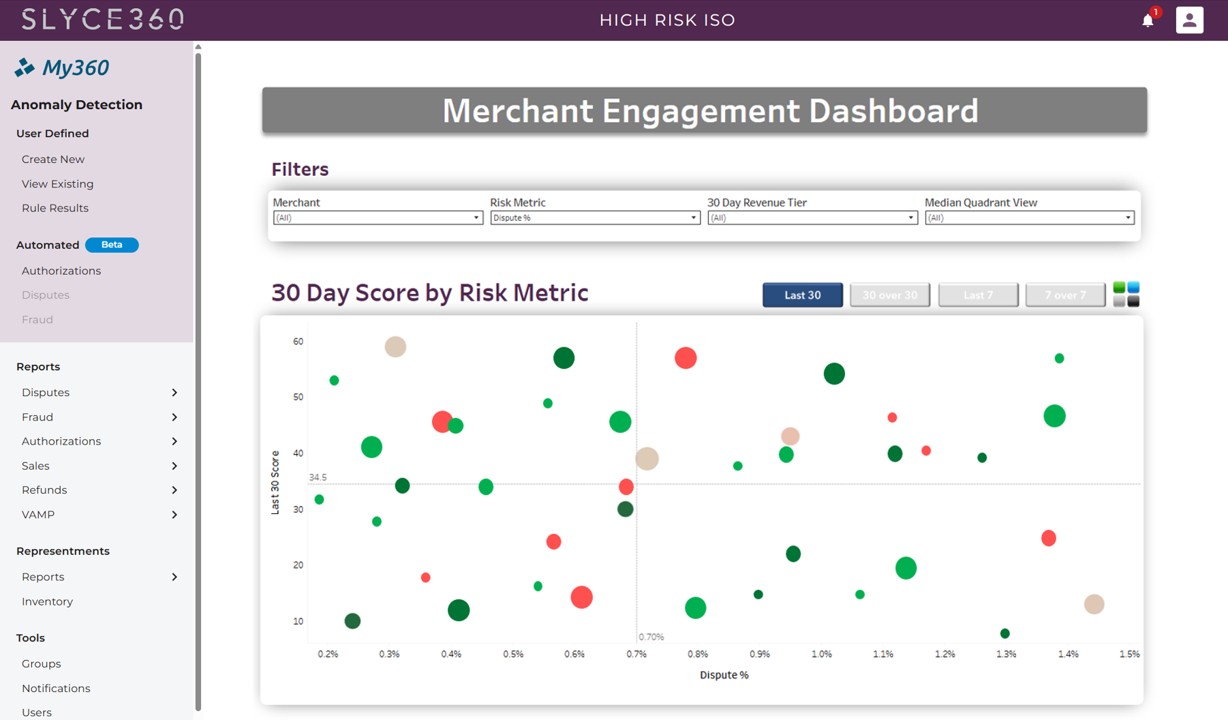Image resolution: width=1228 pixels, height=720 pixels.
Task: Click the Dispute % axis title
Action: (x=724, y=675)
